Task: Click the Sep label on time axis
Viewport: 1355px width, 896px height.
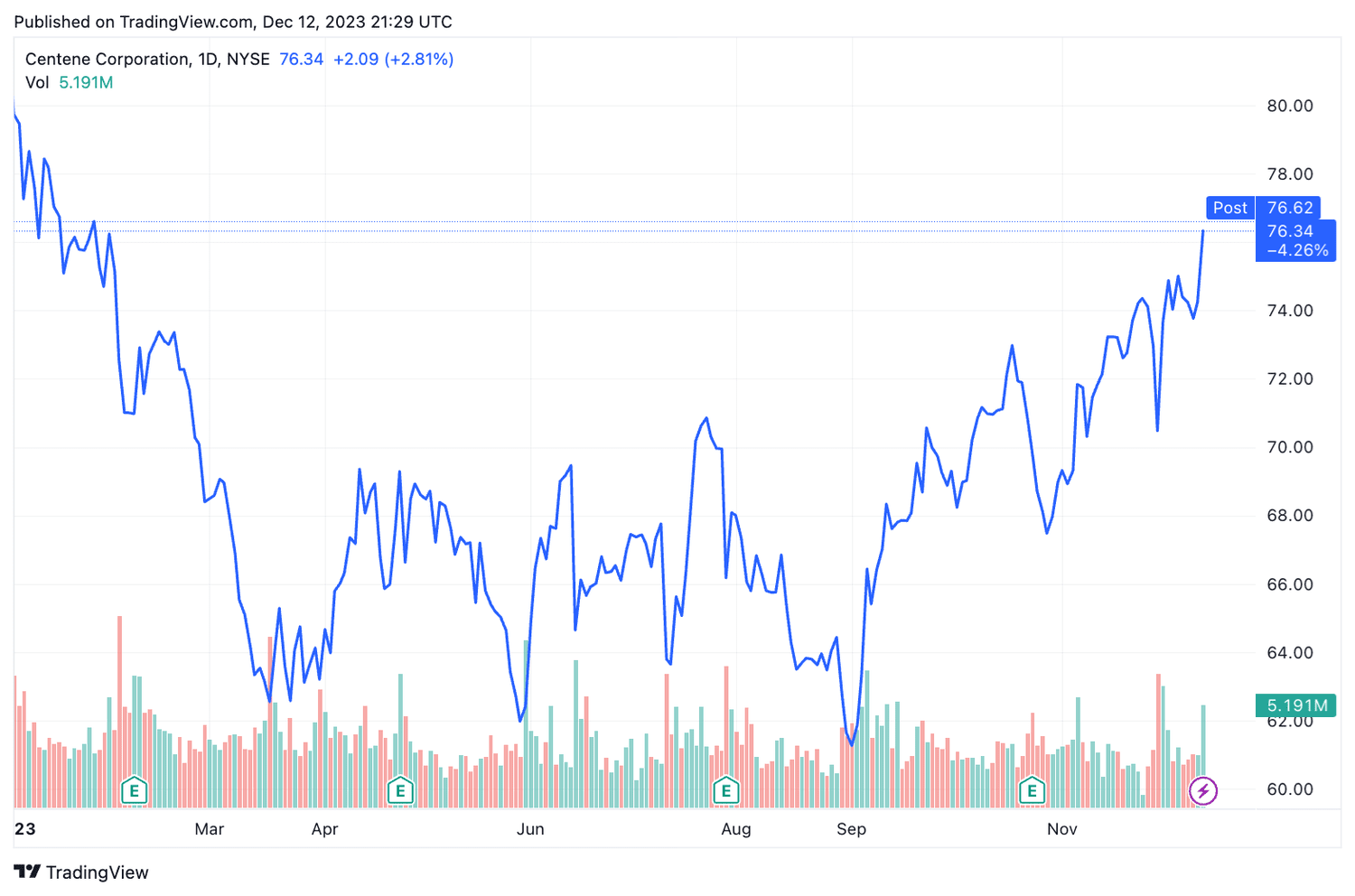Action: (x=851, y=829)
